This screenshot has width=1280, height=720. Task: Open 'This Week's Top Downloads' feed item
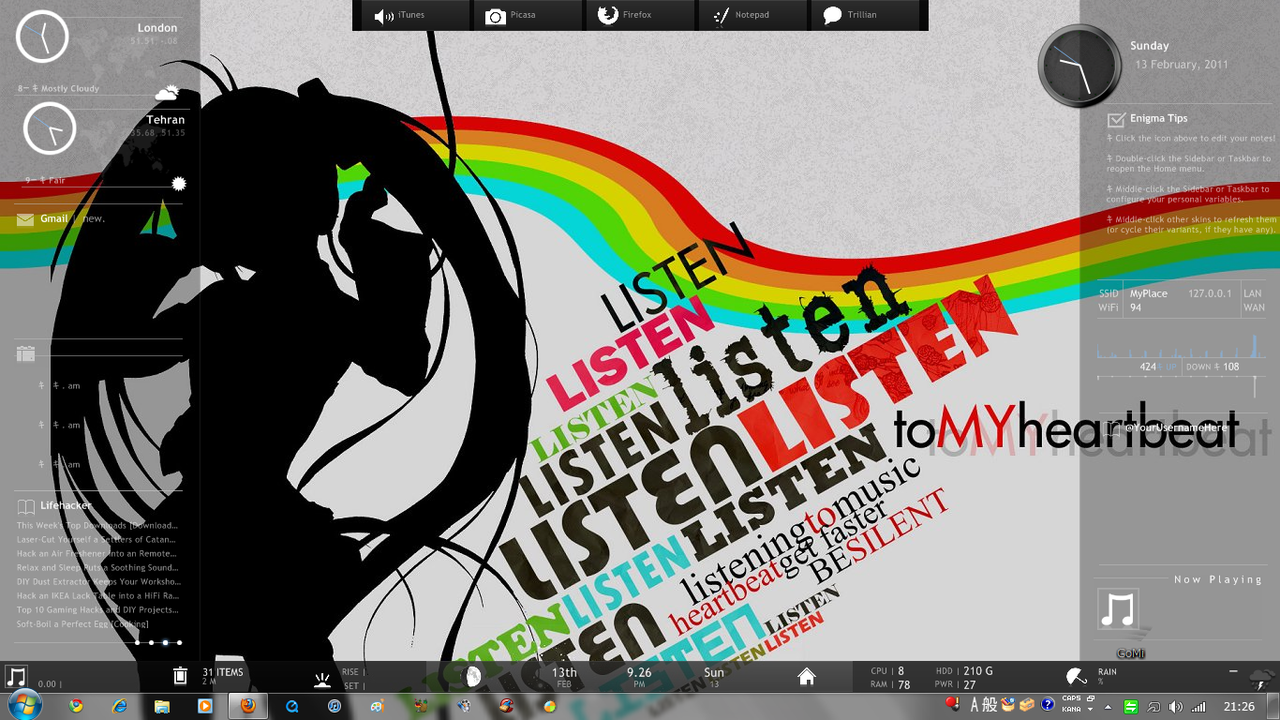coord(97,525)
